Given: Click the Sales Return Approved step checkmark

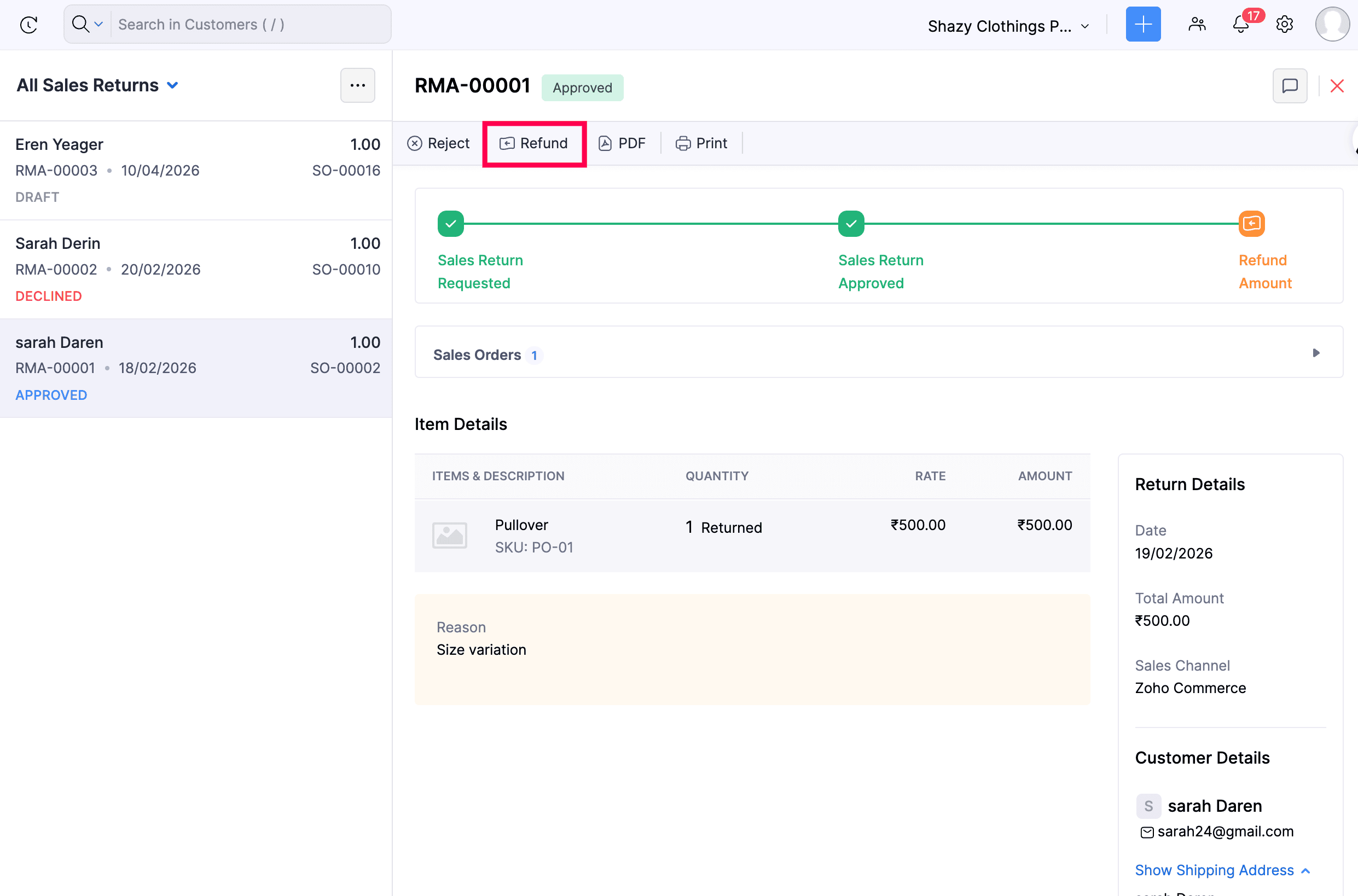Looking at the screenshot, I should pyautogui.click(x=850, y=223).
